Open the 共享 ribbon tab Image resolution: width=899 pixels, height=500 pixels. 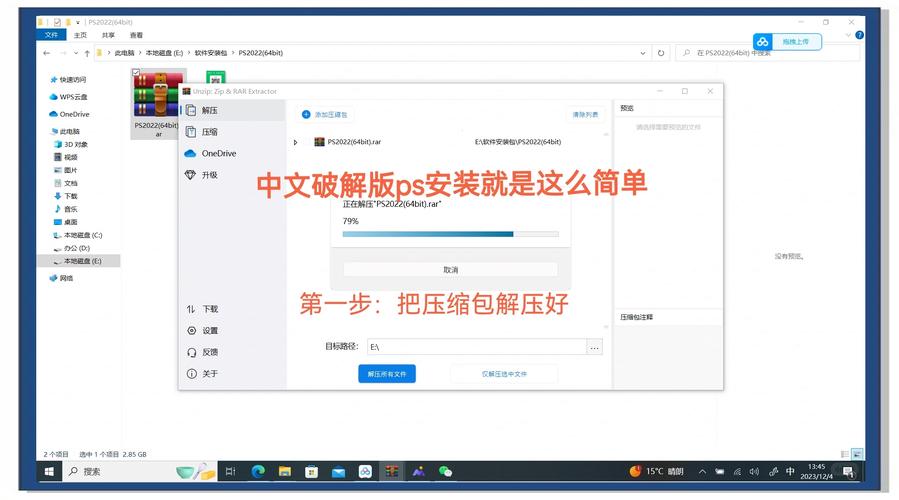pyautogui.click(x=108, y=35)
